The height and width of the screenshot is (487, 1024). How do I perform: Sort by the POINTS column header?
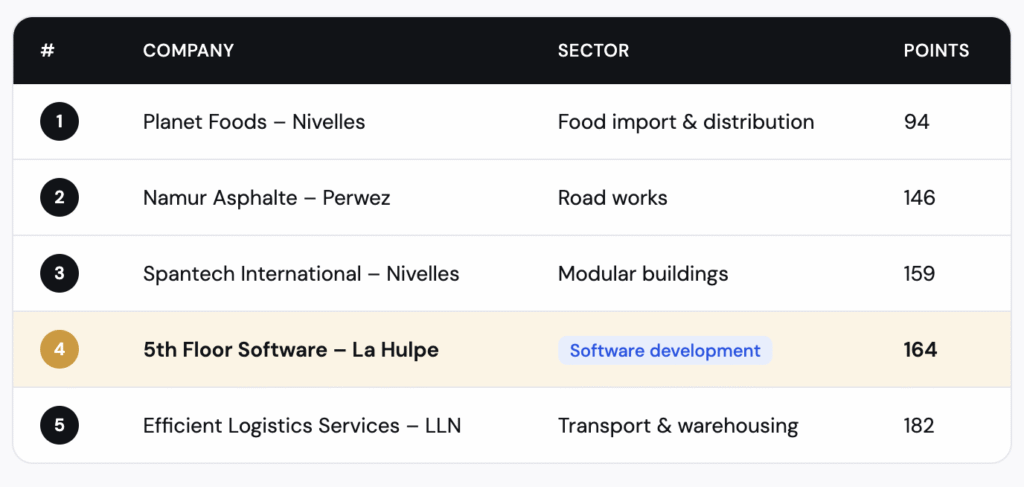(x=936, y=51)
